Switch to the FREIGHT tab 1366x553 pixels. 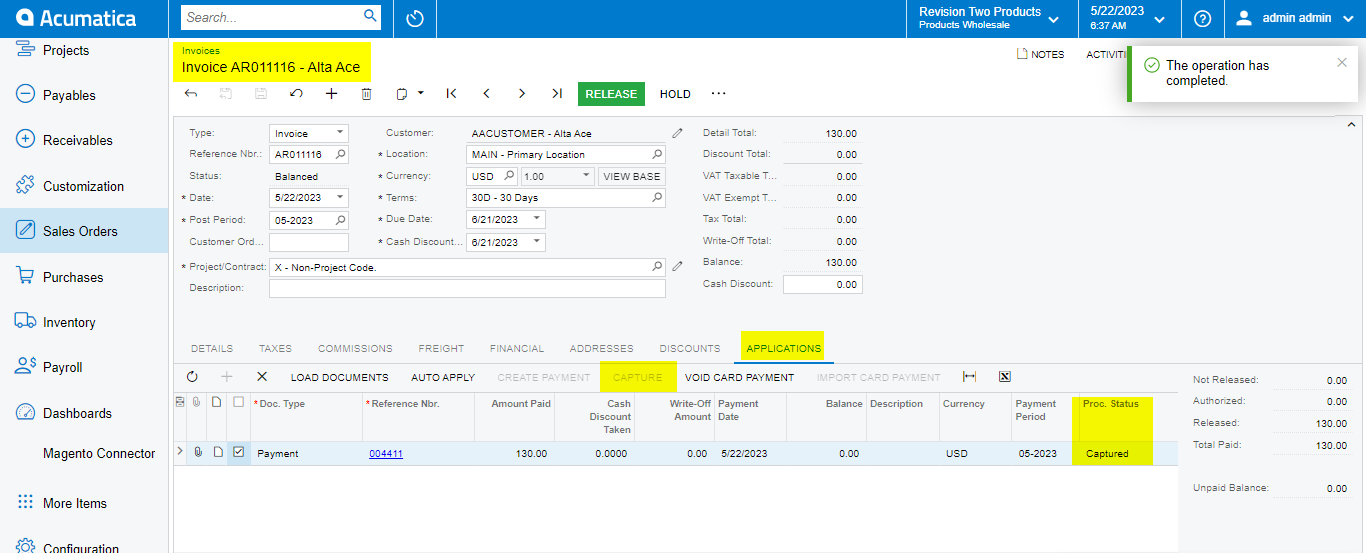tap(441, 349)
